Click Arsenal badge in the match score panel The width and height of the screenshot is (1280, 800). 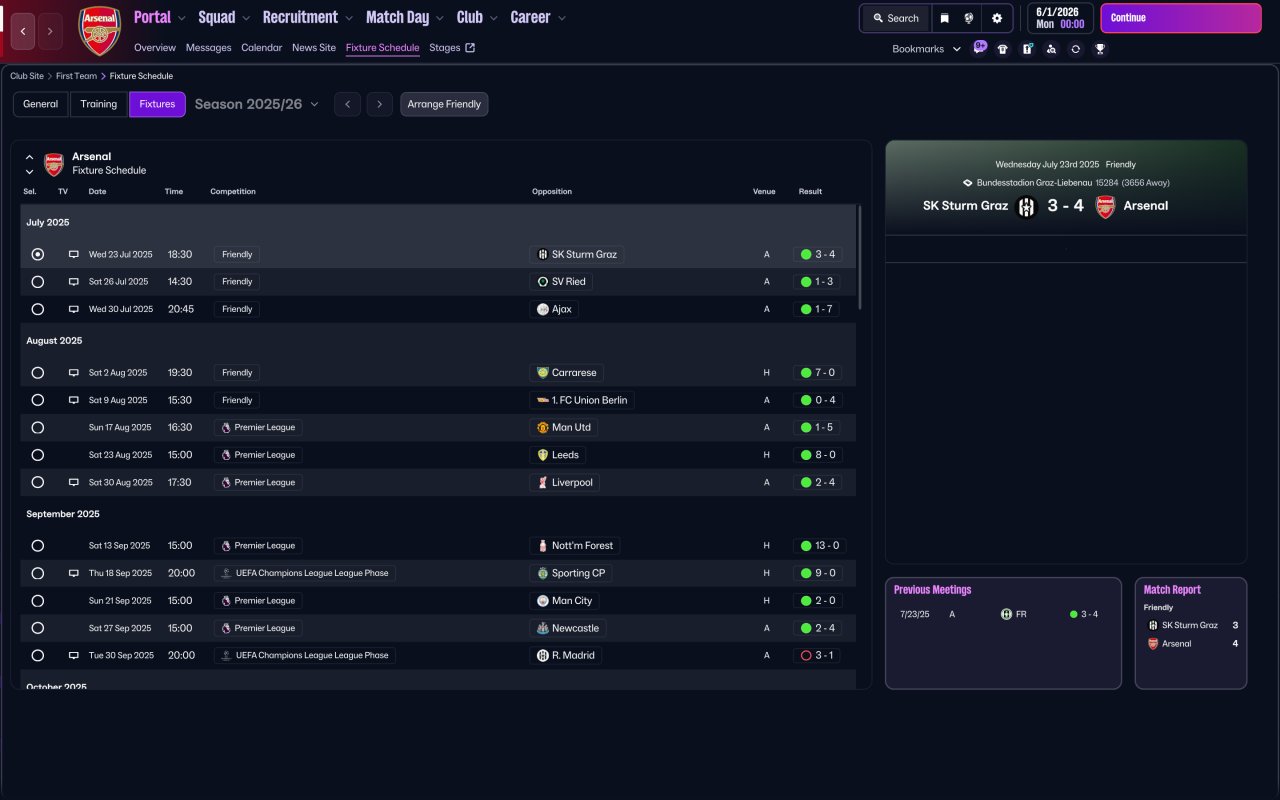[x=1105, y=207]
